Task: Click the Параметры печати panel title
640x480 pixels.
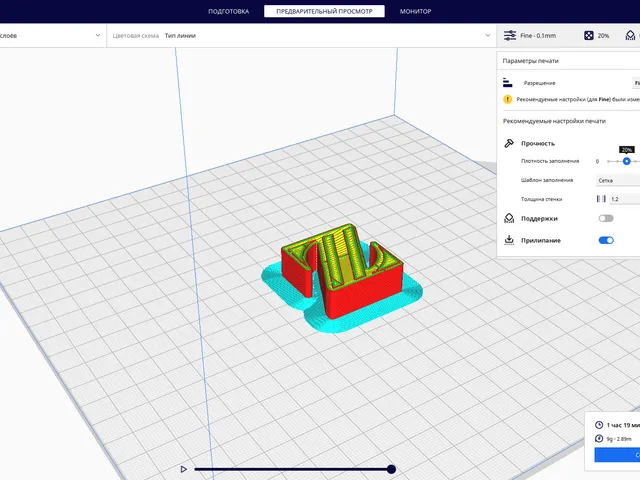Action: [530, 61]
